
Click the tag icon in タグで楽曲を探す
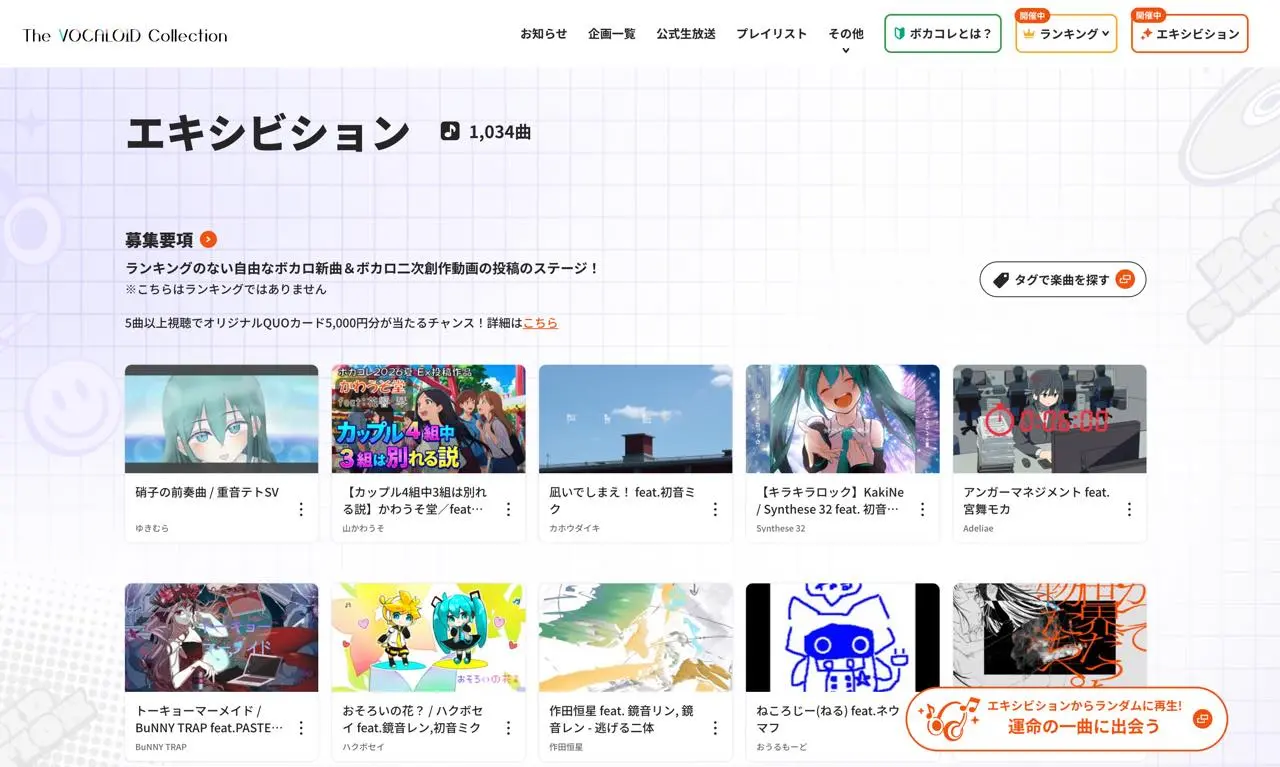tap(1001, 280)
